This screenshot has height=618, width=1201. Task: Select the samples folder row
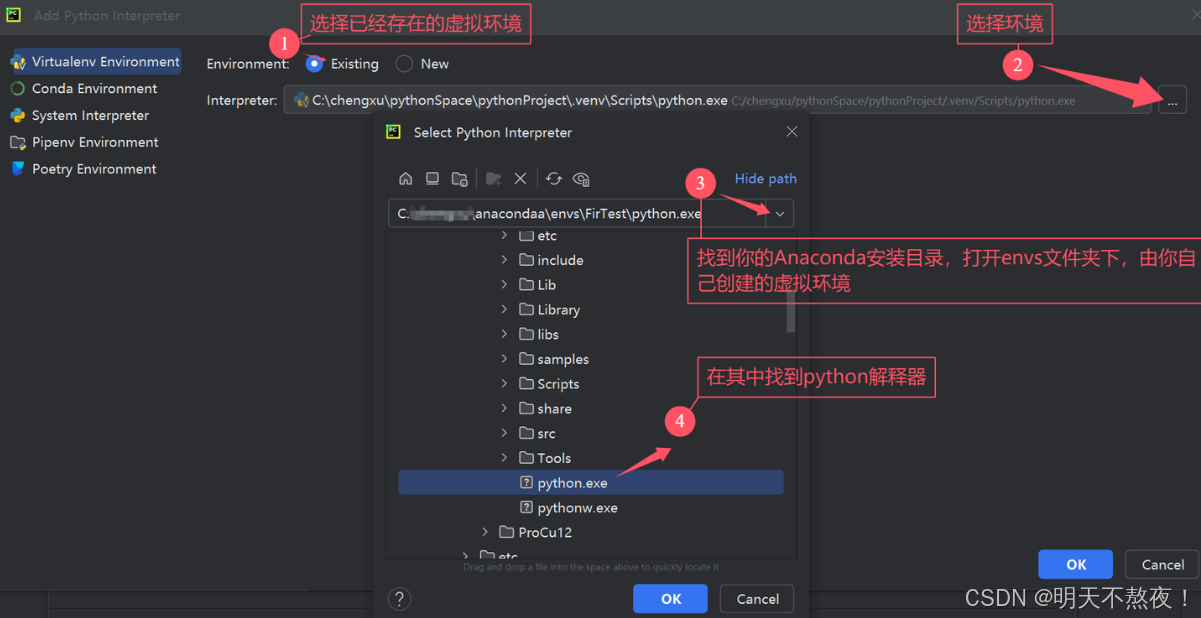click(590, 359)
